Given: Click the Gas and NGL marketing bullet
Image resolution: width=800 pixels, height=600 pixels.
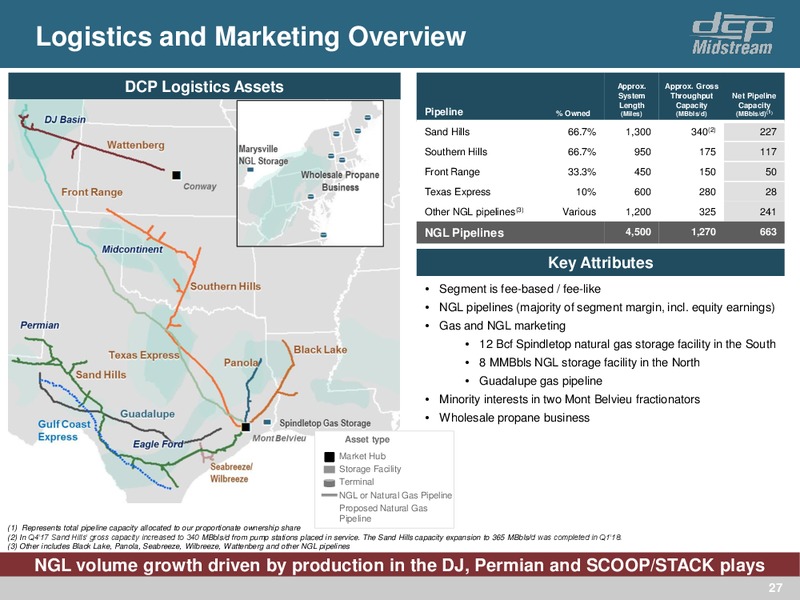Looking at the screenshot, I should (x=502, y=326).
